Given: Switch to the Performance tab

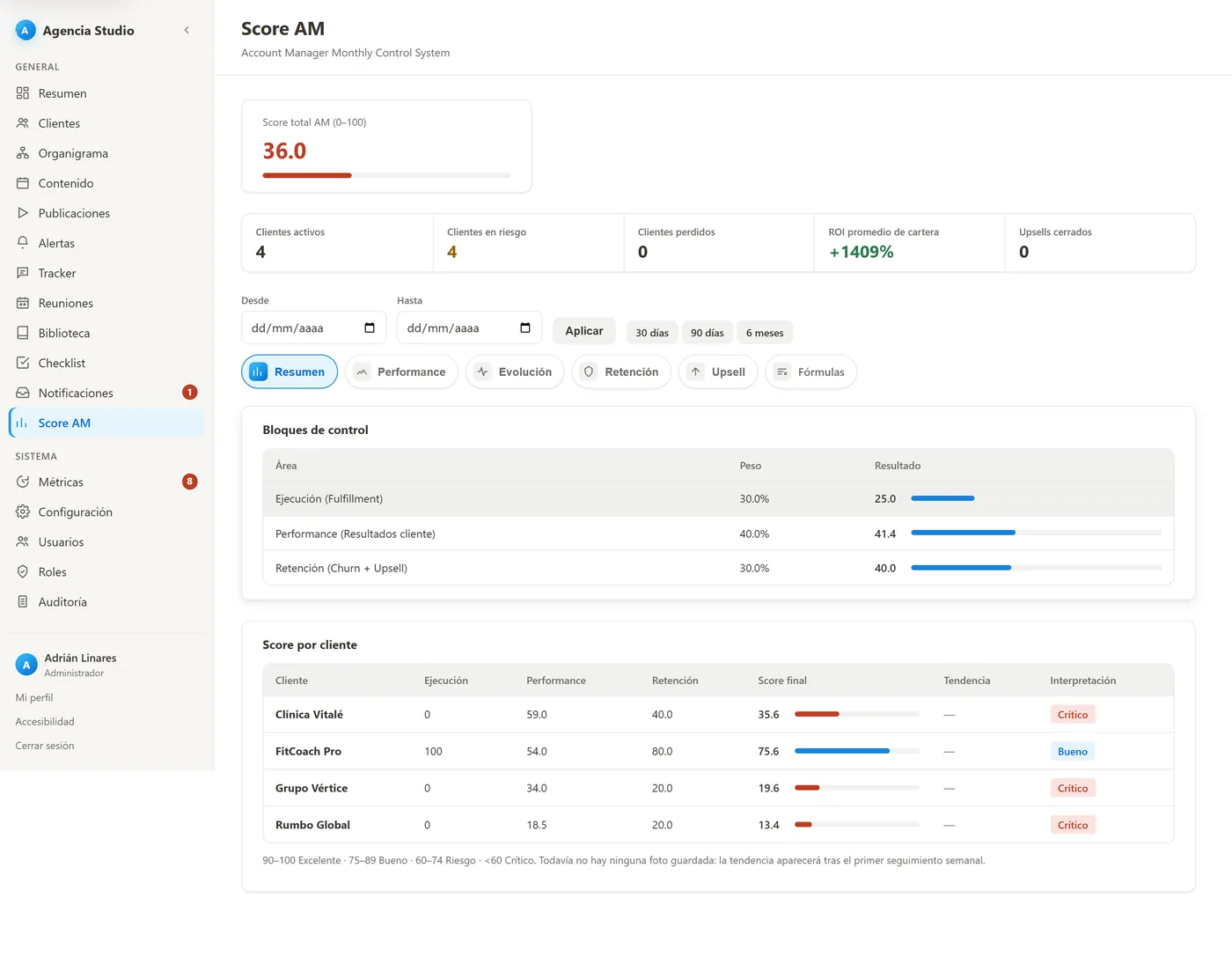Looking at the screenshot, I should tap(401, 372).
